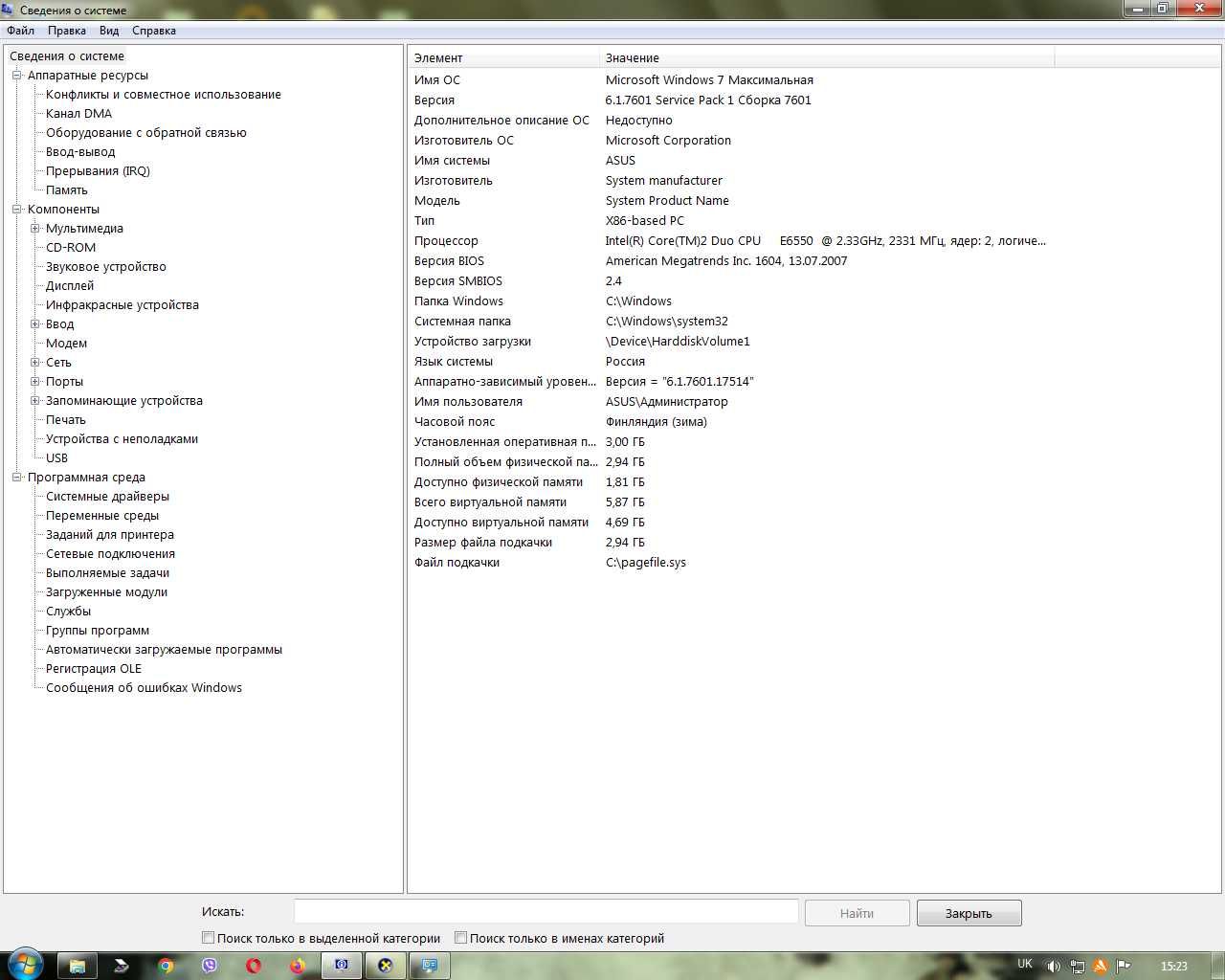Open the network status tray icon

coord(1077,966)
